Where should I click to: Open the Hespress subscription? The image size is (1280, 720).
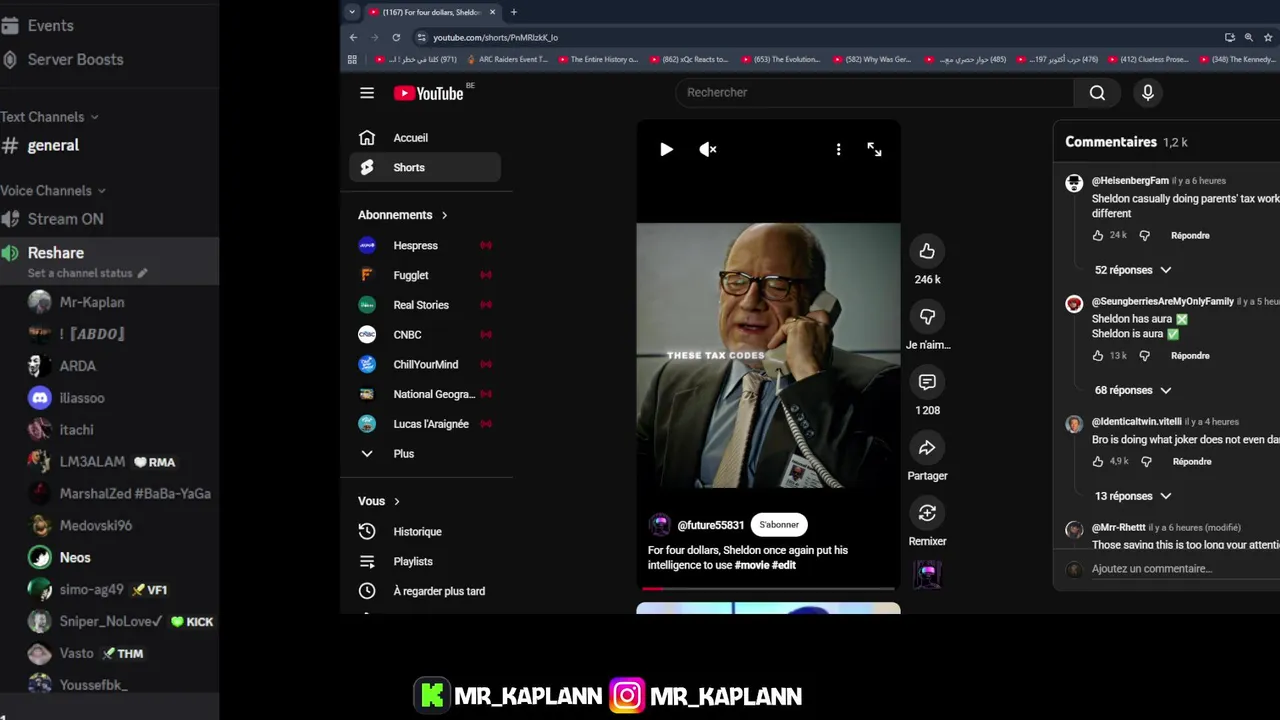425,245
